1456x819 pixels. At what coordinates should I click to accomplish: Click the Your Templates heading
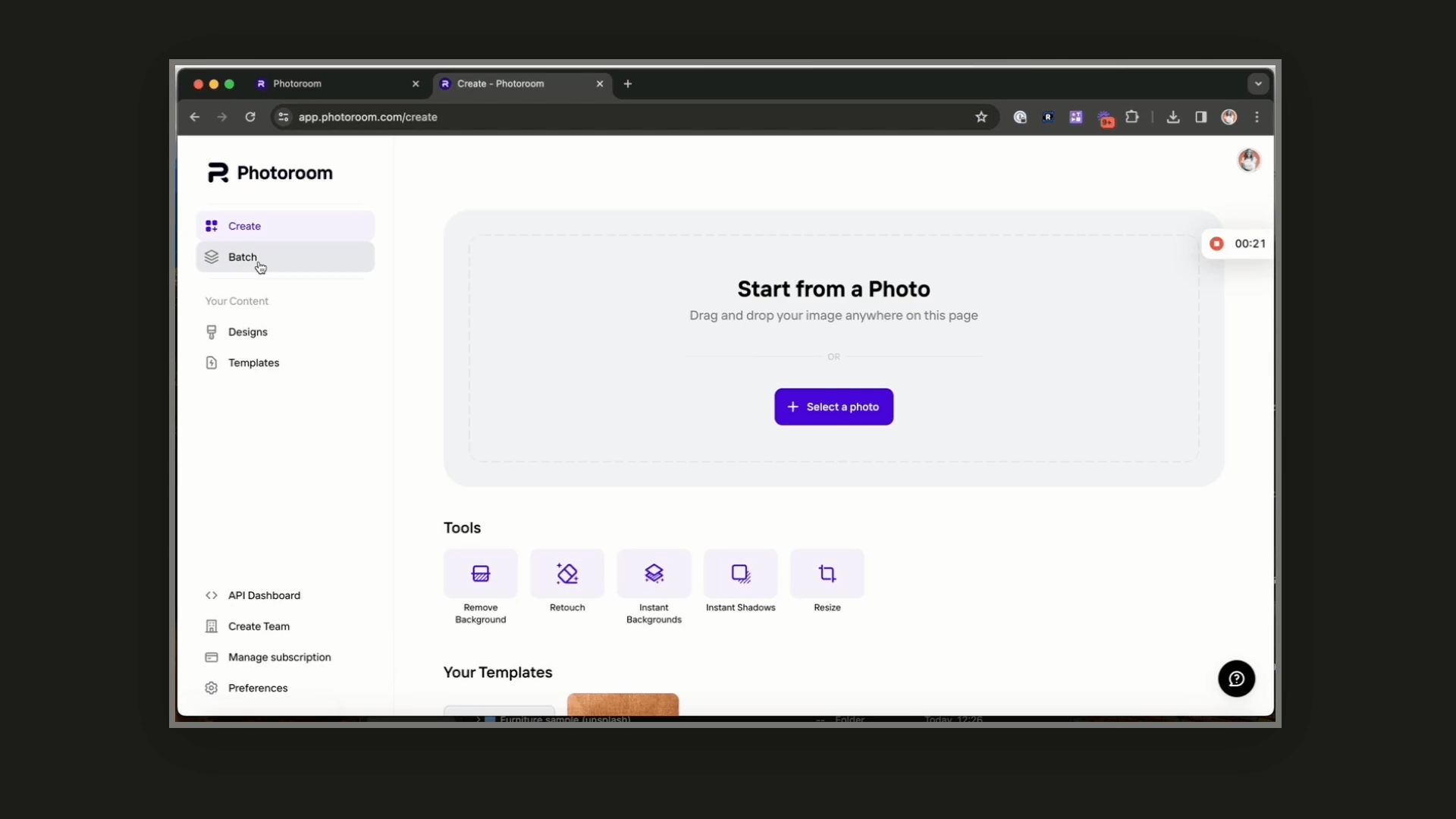(497, 672)
